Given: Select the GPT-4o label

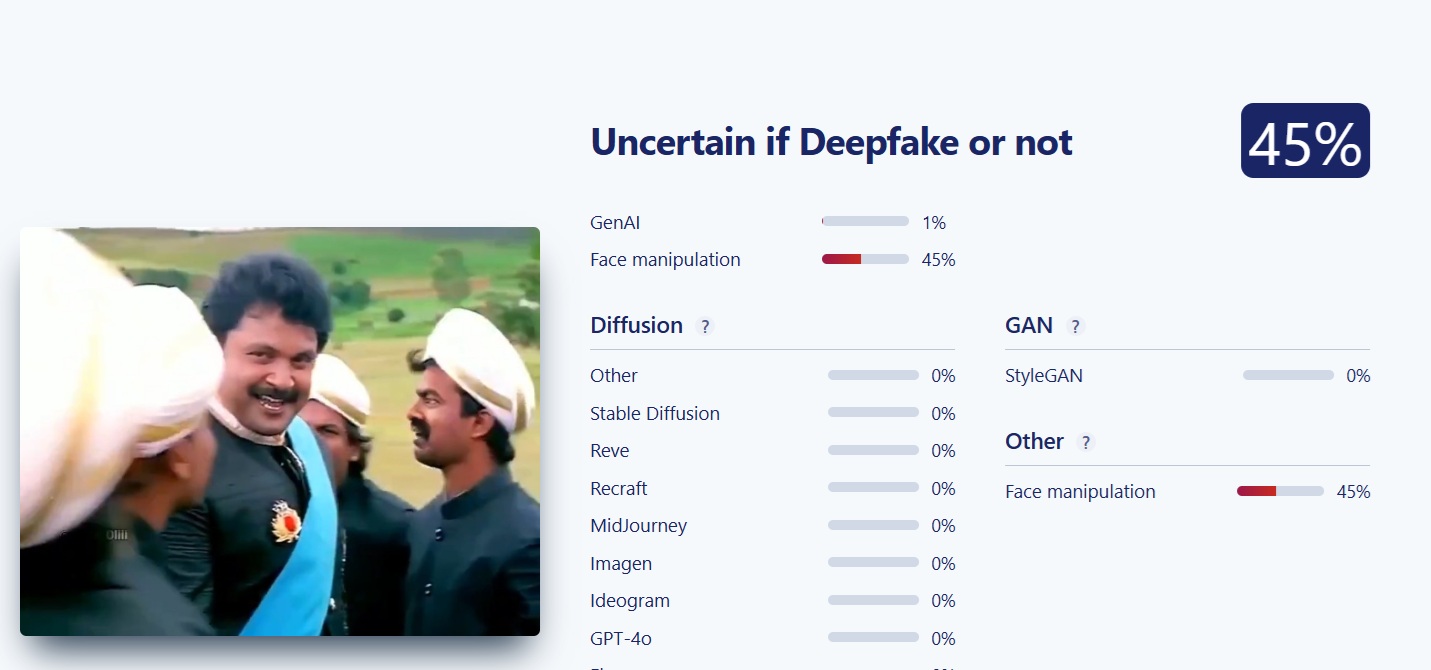Looking at the screenshot, I should pyautogui.click(x=621, y=639).
